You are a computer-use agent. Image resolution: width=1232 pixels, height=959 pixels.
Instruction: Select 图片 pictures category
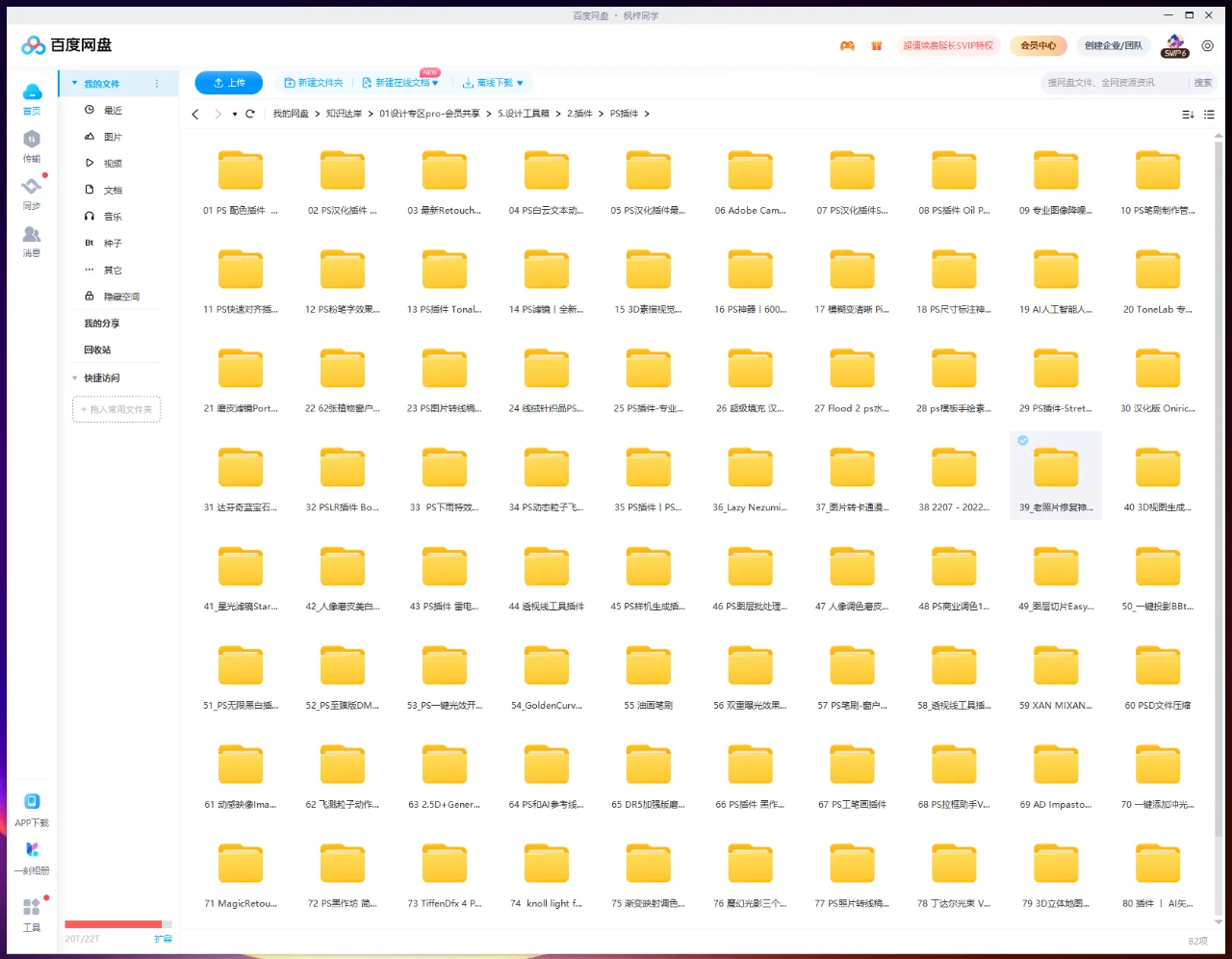click(x=113, y=138)
